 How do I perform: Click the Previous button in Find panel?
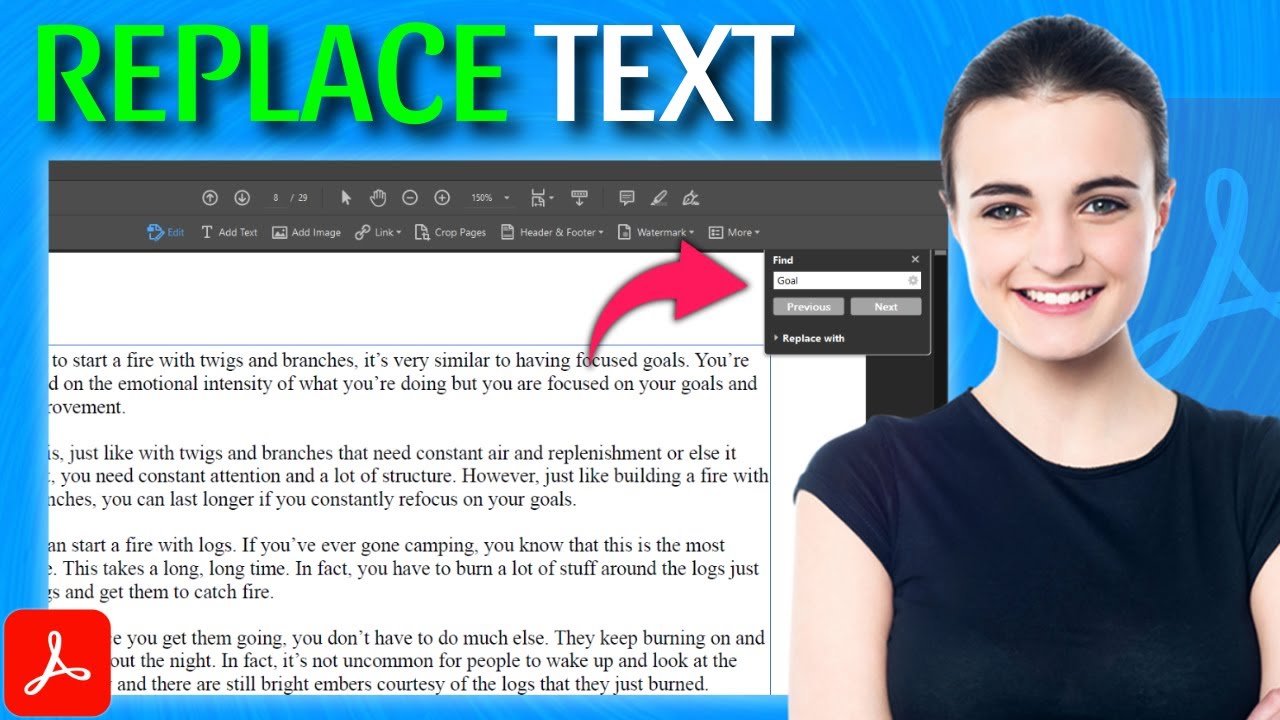coord(809,307)
